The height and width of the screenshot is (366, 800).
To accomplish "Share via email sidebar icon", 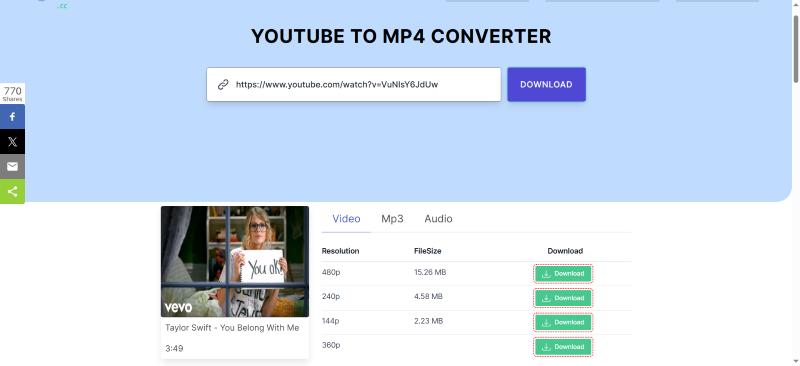I will pyautogui.click(x=12, y=167).
